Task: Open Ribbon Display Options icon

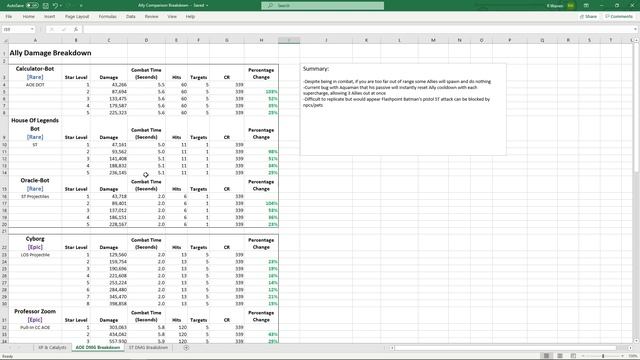Action: click(x=586, y=6)
